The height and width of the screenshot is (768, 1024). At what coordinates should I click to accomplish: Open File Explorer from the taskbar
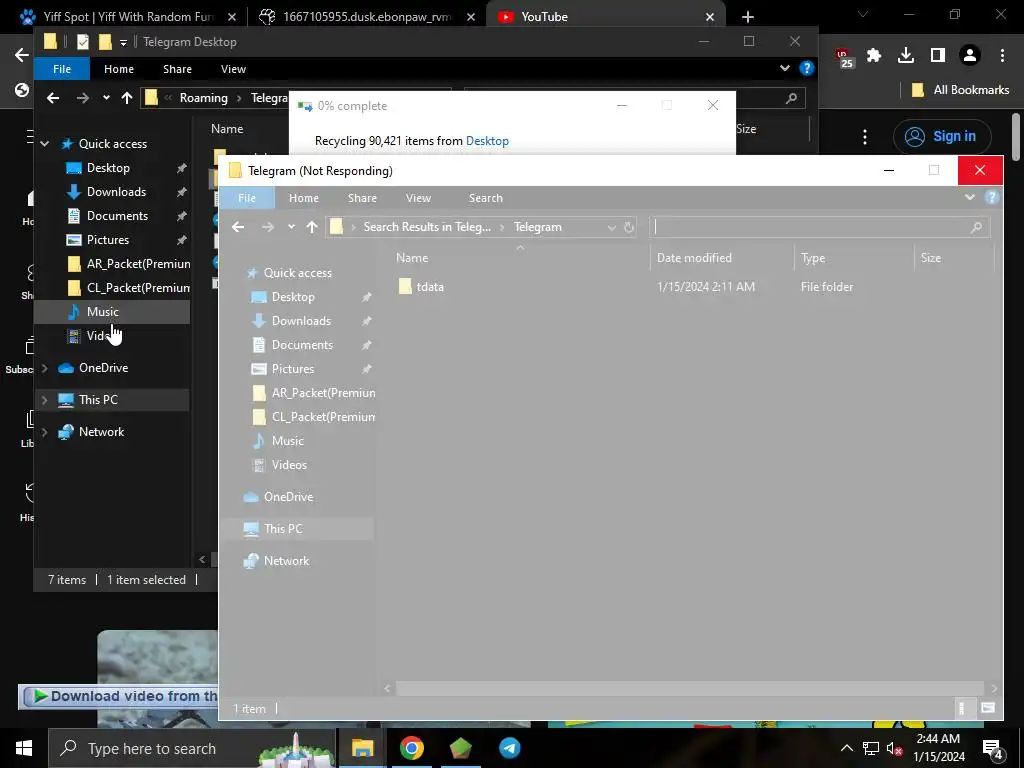(x=362, y=748)
